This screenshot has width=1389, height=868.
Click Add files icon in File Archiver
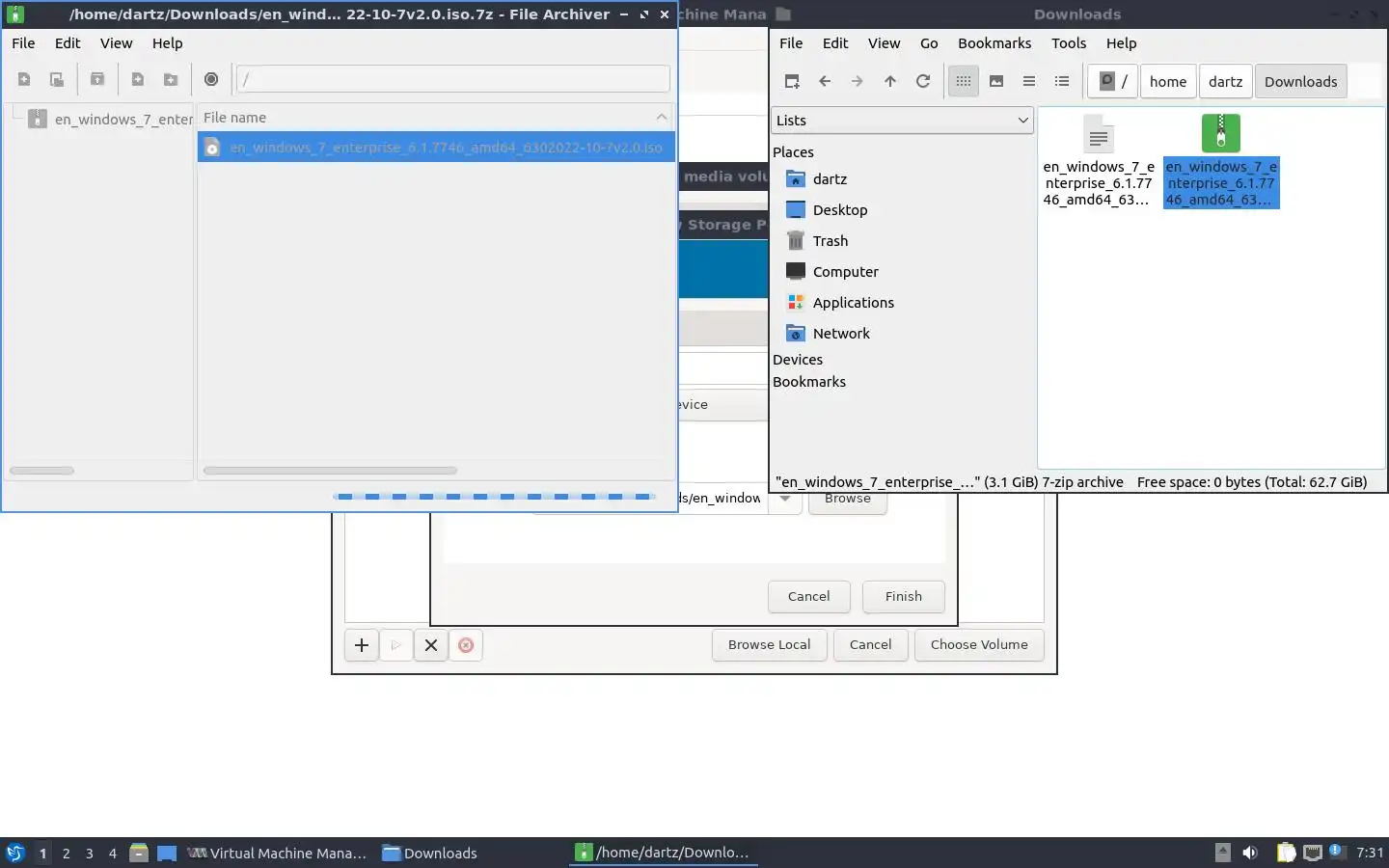[138, 79]
